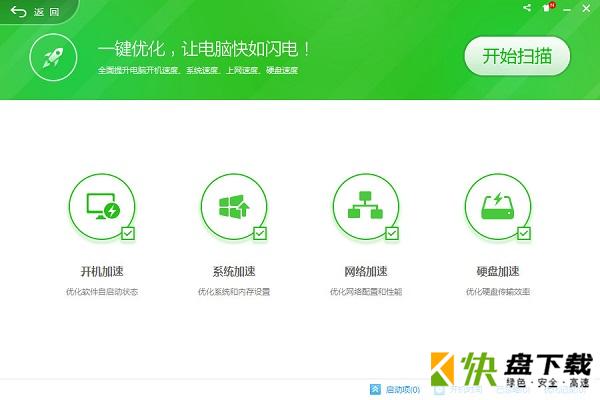Go back with the 返回 button
Viewport: 600px width, 400px height.
coord(35,12)
